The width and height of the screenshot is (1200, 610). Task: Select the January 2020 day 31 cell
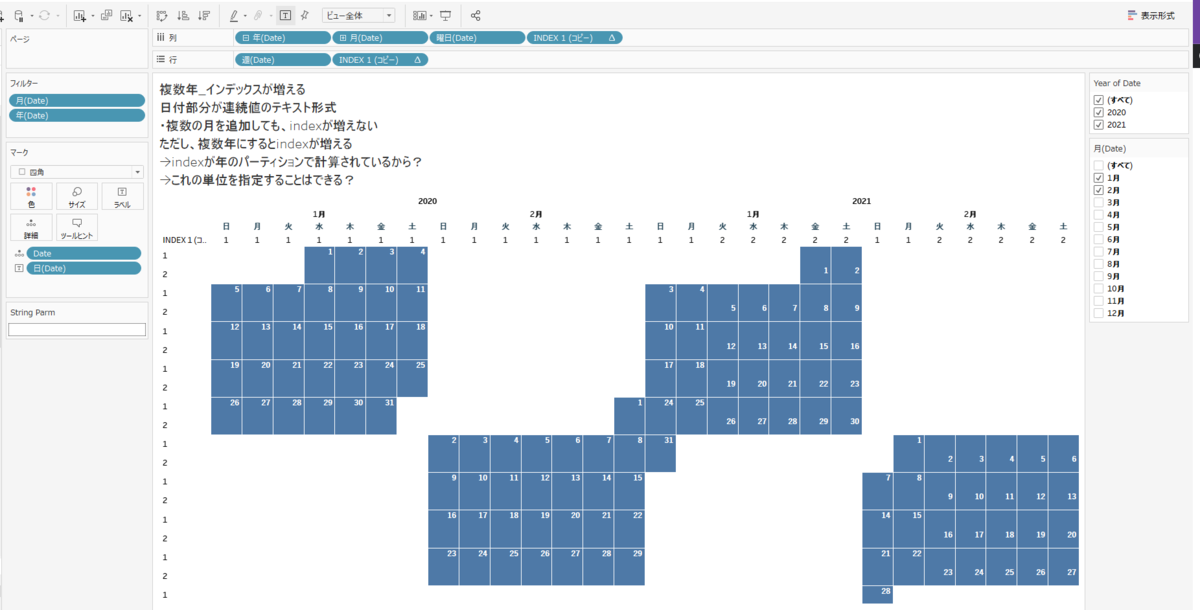click(381, 415)
